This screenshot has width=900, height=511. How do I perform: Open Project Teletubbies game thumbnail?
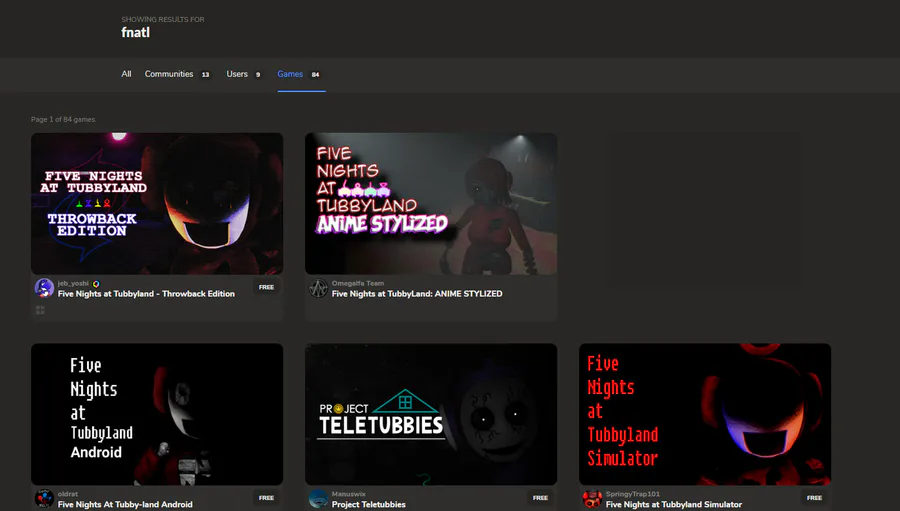click(431, 414)
